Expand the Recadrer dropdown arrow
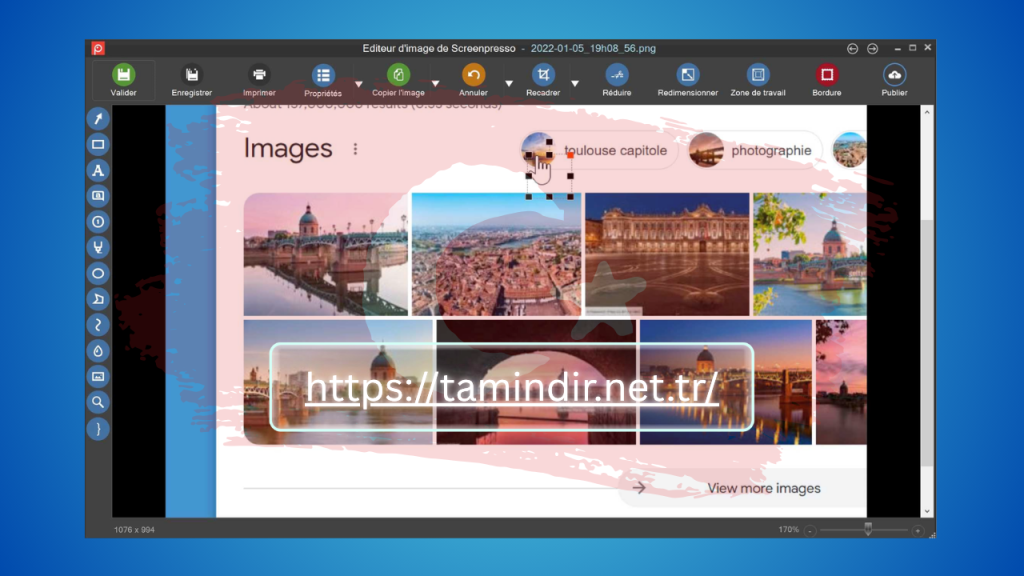The height and width of the screenshot is (576, 1024). [575, 84]
